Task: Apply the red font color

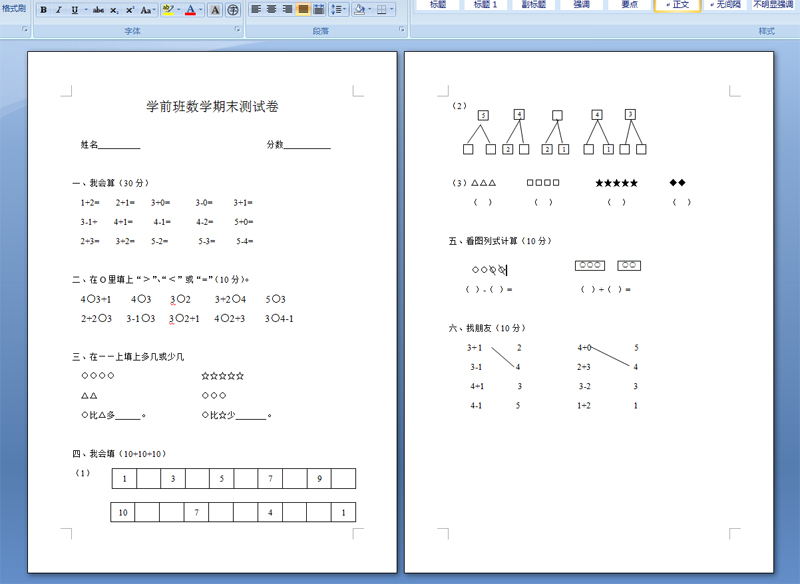Action: click(190, 10)
